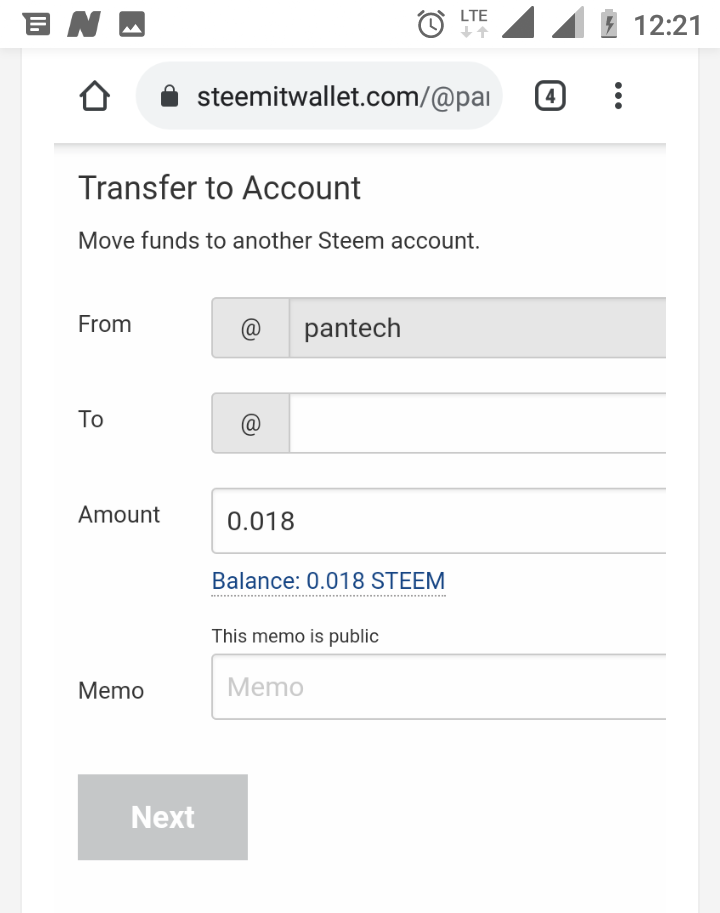Click the Amount field showing 0.018

pyautogui.click(x=439, y=521)
